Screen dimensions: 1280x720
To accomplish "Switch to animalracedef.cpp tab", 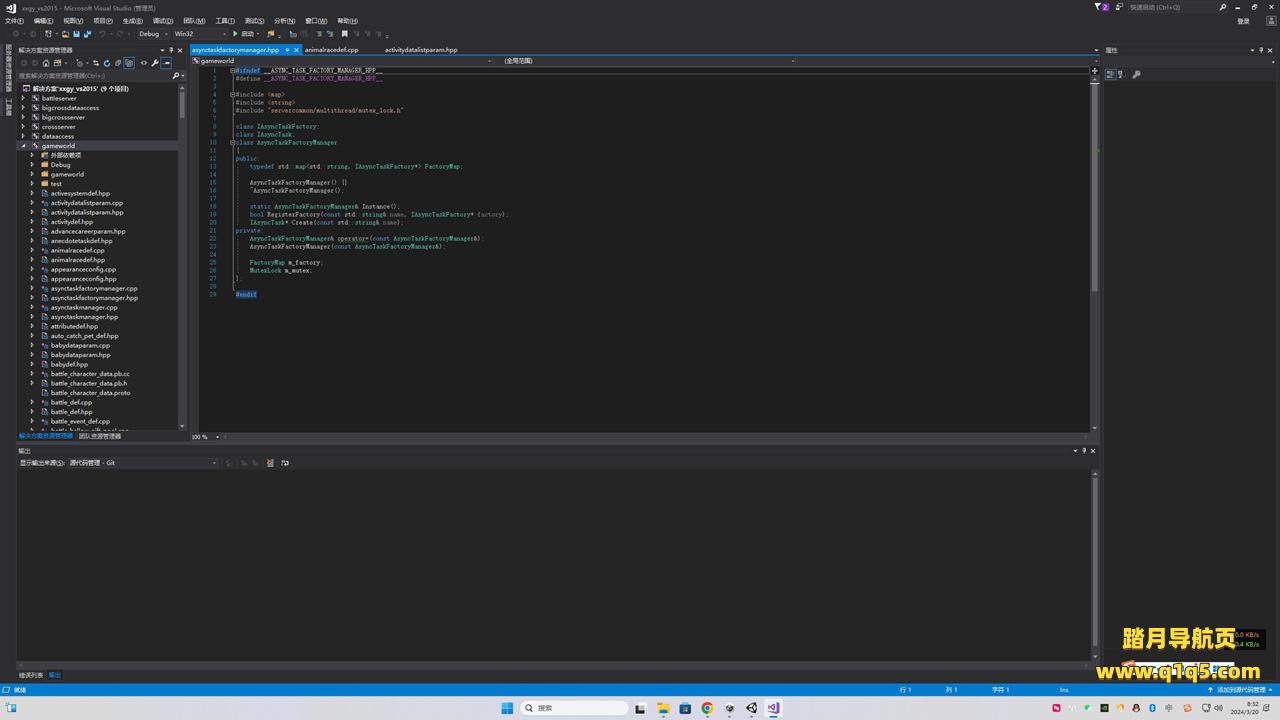I will pos(331,49).
